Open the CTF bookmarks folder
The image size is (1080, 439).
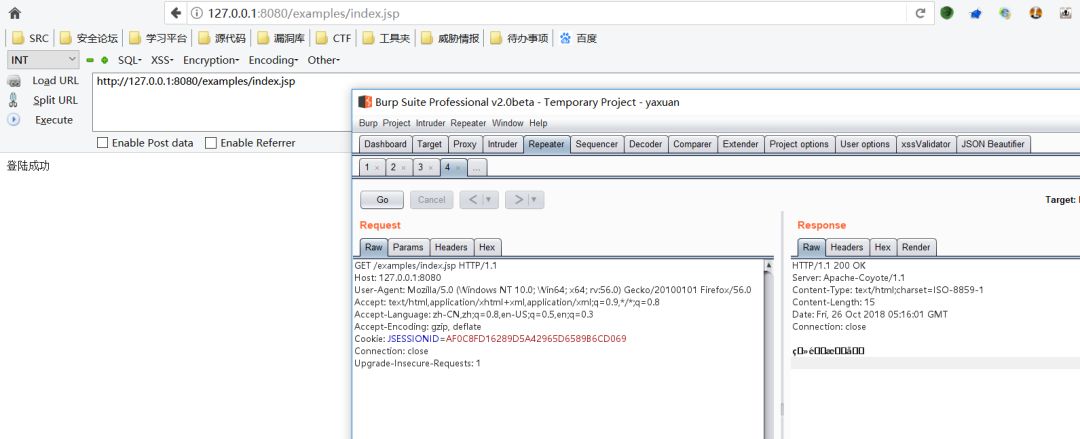(333, 39)
